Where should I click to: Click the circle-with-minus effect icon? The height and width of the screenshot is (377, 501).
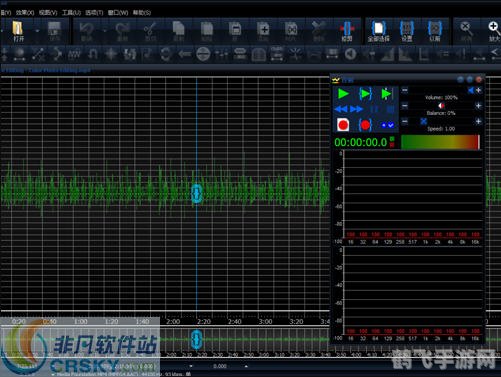click(203, 54)
